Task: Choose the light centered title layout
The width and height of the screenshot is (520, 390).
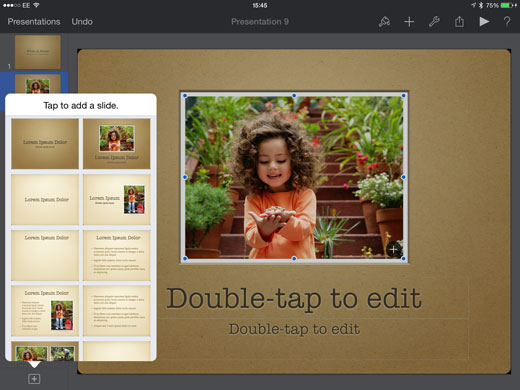Action: pos(45,199)
